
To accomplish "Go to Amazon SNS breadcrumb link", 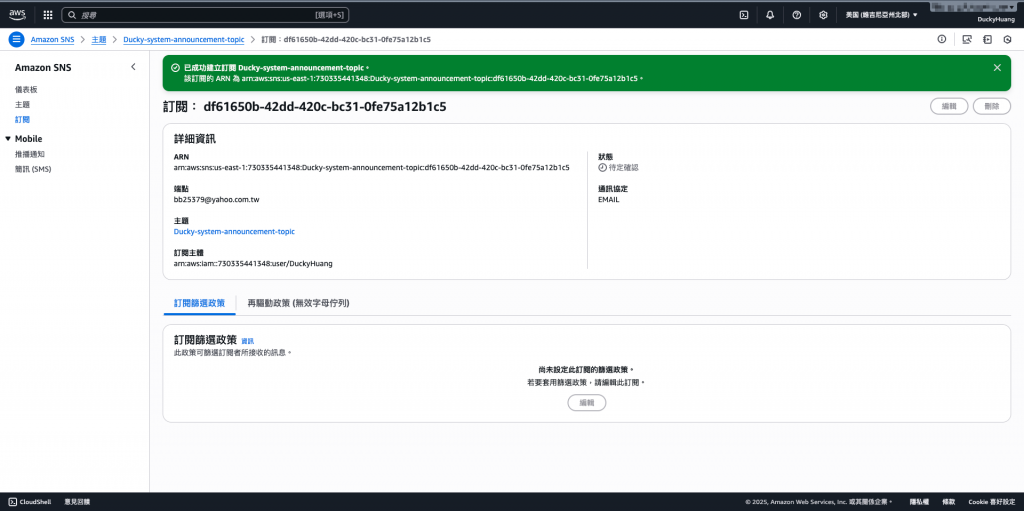I will [x=53, y=39].
